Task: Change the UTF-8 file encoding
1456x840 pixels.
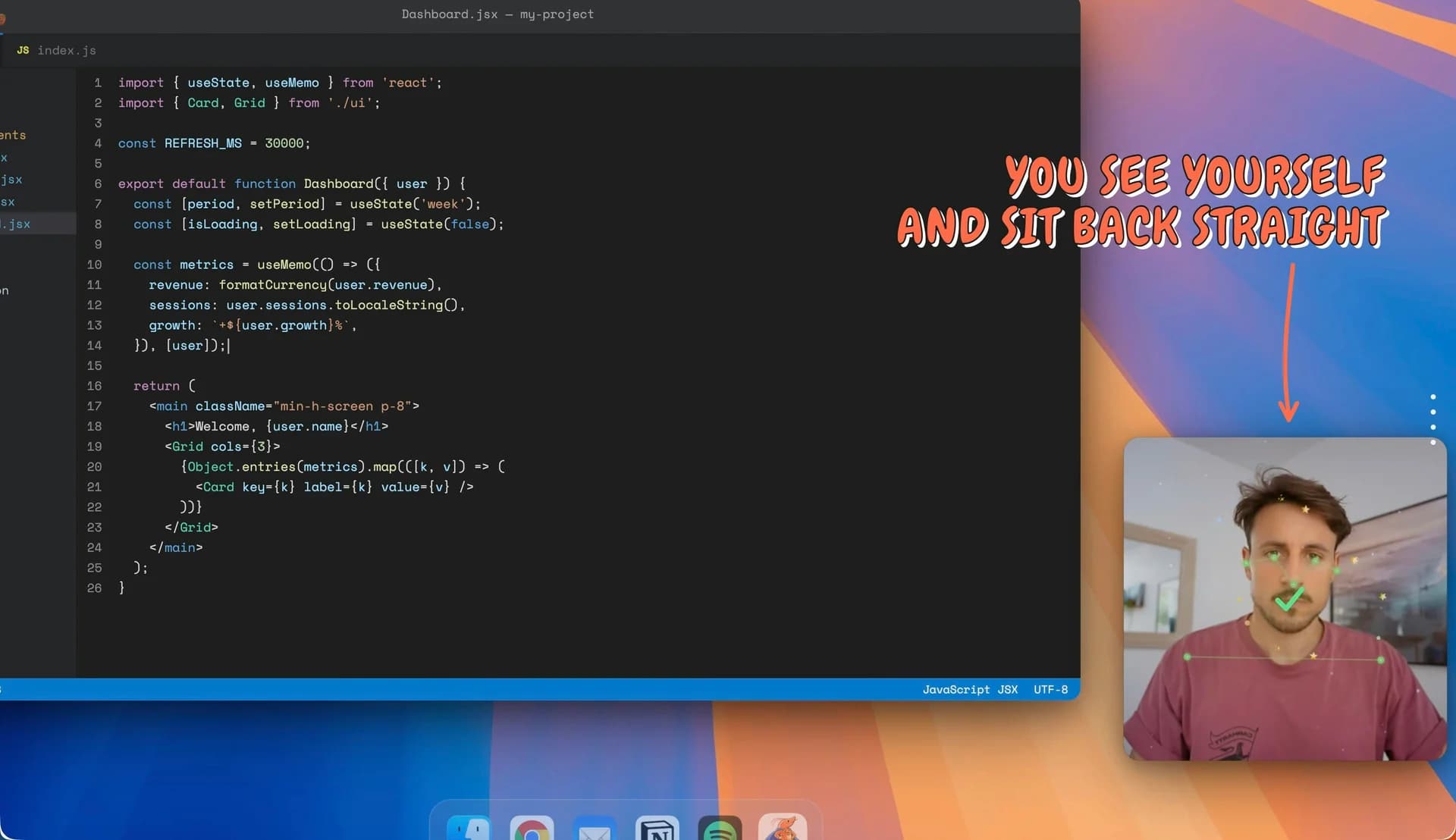Action: pyautogui.click(x=1050, y=689)
